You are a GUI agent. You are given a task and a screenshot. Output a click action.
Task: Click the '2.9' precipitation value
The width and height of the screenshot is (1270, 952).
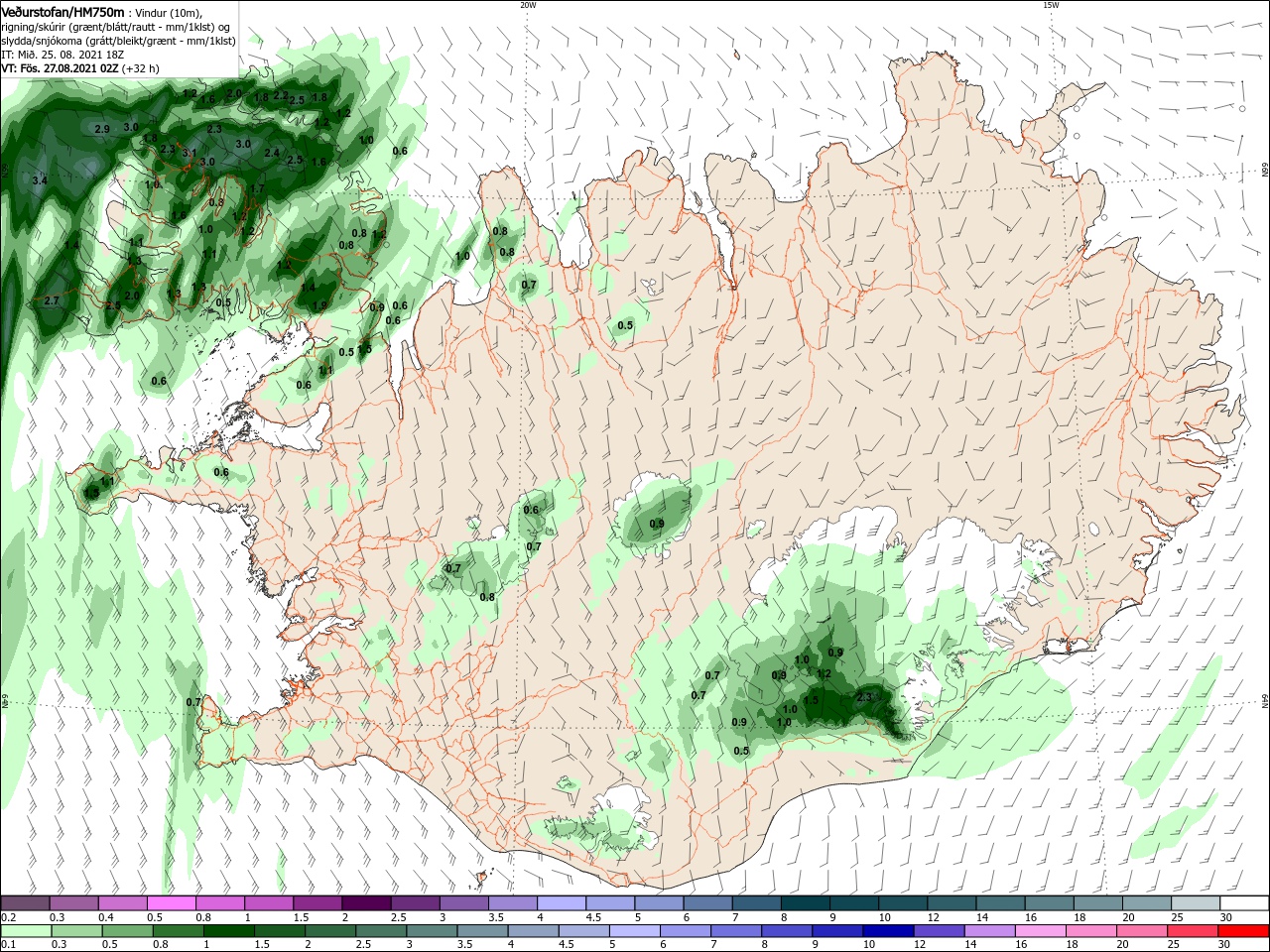[x=101, y=129]
